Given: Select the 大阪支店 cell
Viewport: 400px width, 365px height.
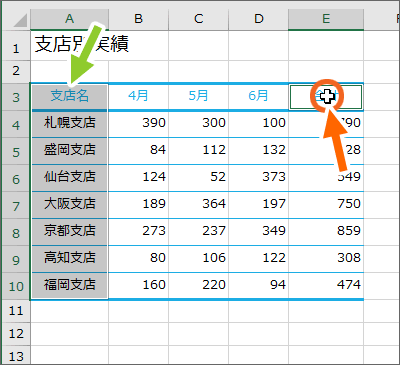Looking at the screenshot, I should pyautogui.click(x=69, y=205).
